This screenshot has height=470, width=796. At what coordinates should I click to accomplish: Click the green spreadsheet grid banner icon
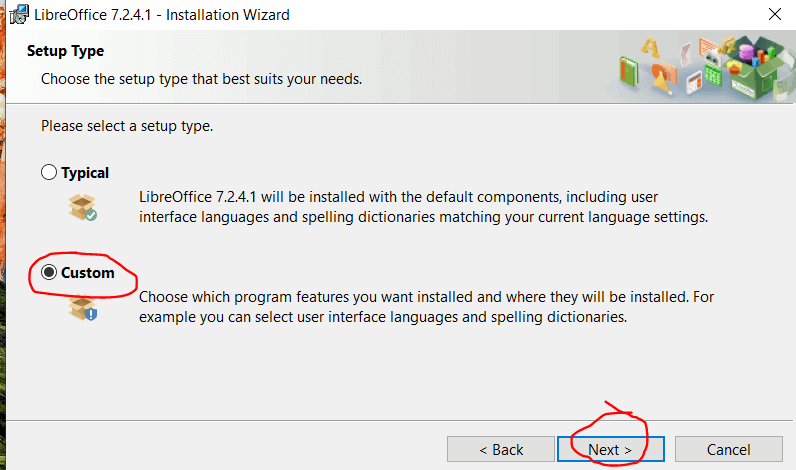tap(714, 76)
